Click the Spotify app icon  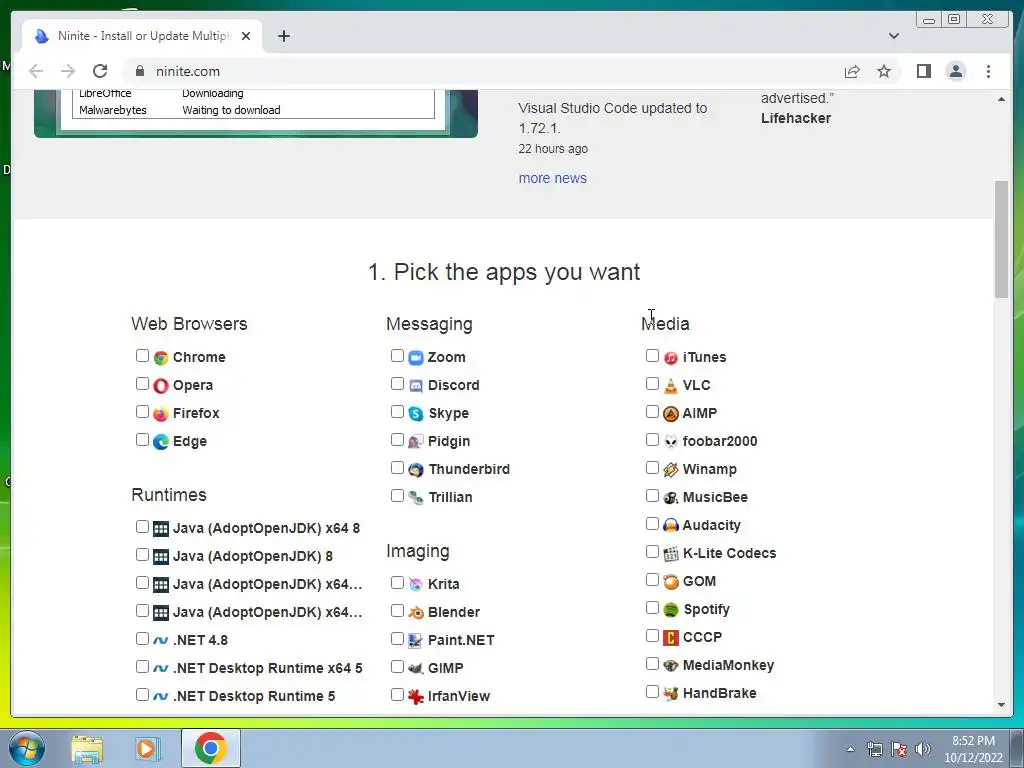[x=671, y=610]
